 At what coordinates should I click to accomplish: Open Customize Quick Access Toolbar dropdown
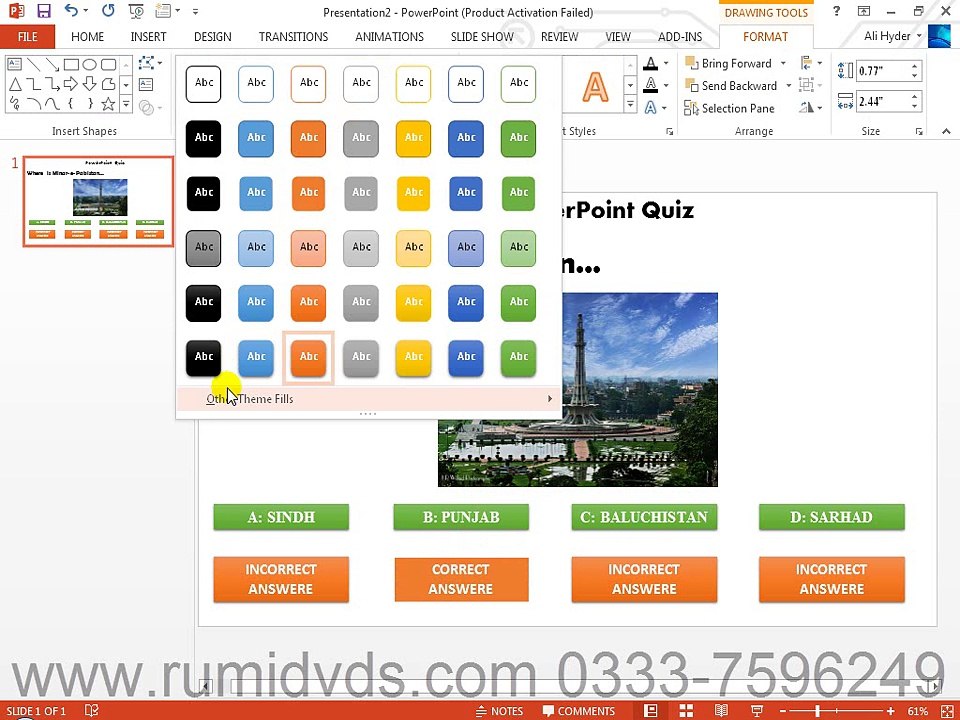click(195, 11)
